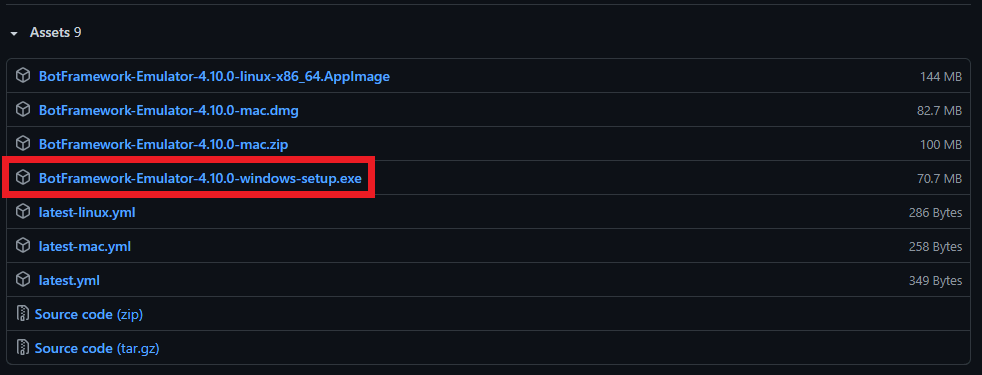This screenshot has height=375, width=982.
Task: Open the latest-mac.yml file link
Action: pyautogui.click(x=85, y=246)
